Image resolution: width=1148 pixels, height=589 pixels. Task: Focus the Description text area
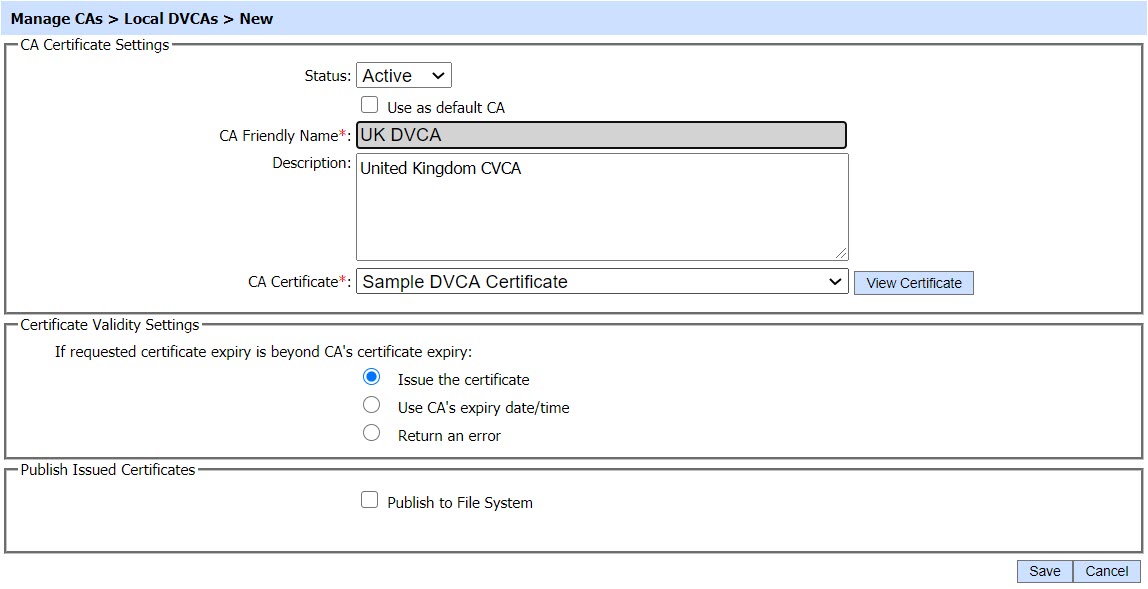tap(601, 206)
